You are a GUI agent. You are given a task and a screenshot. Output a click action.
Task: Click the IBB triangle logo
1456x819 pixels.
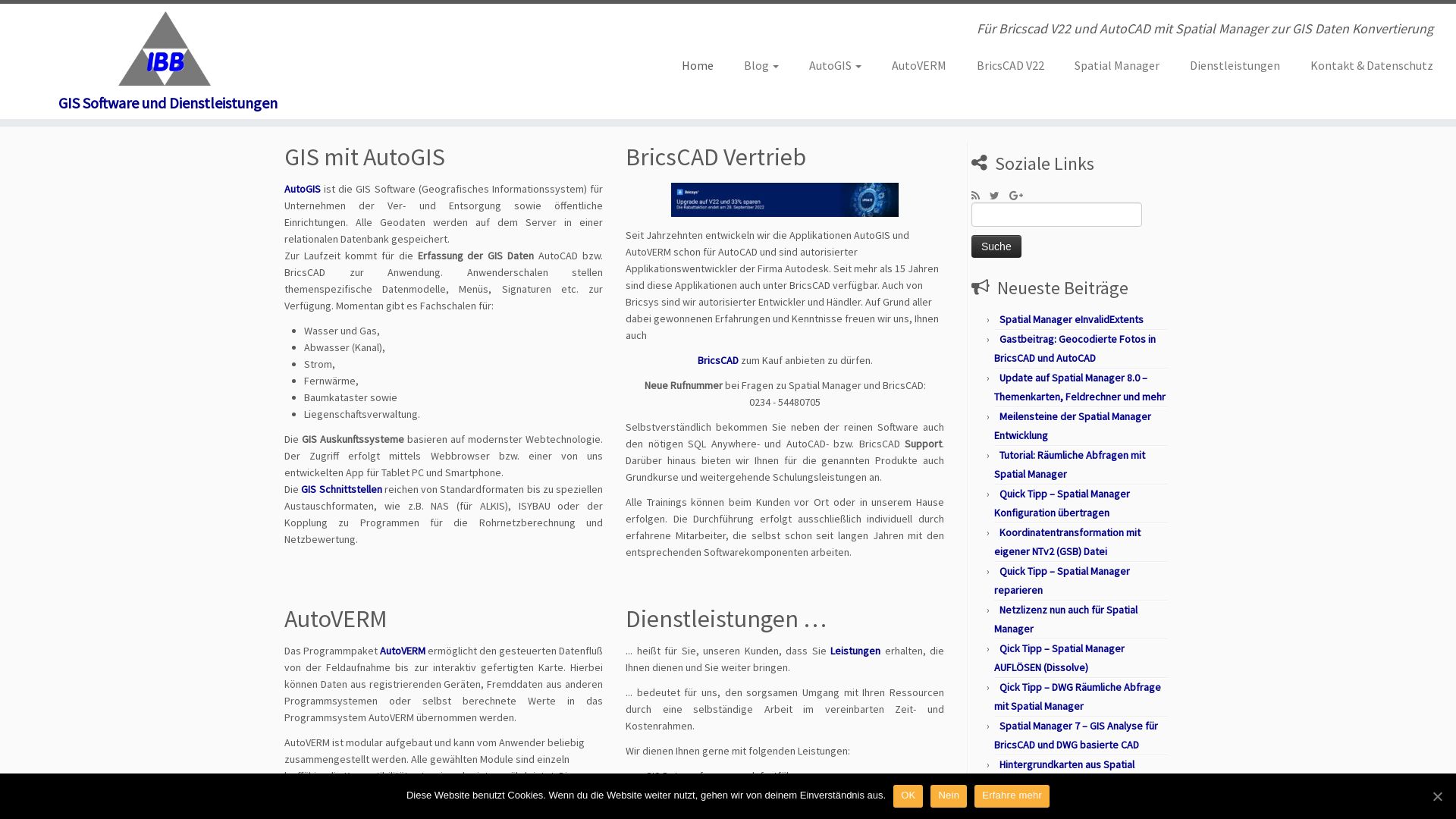pos(165,49)
